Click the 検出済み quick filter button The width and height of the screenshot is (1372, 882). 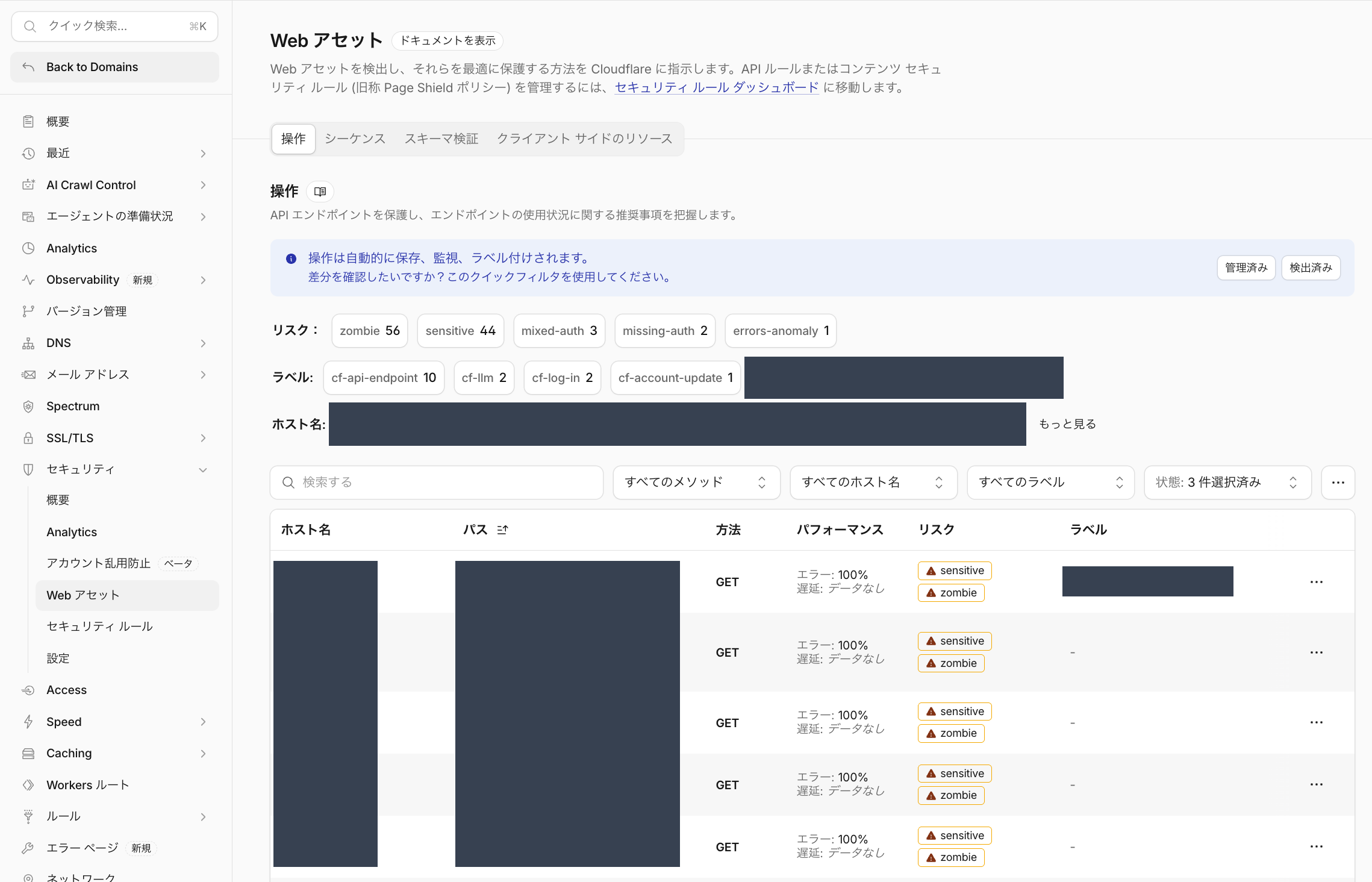click(x=1311, y=267)
